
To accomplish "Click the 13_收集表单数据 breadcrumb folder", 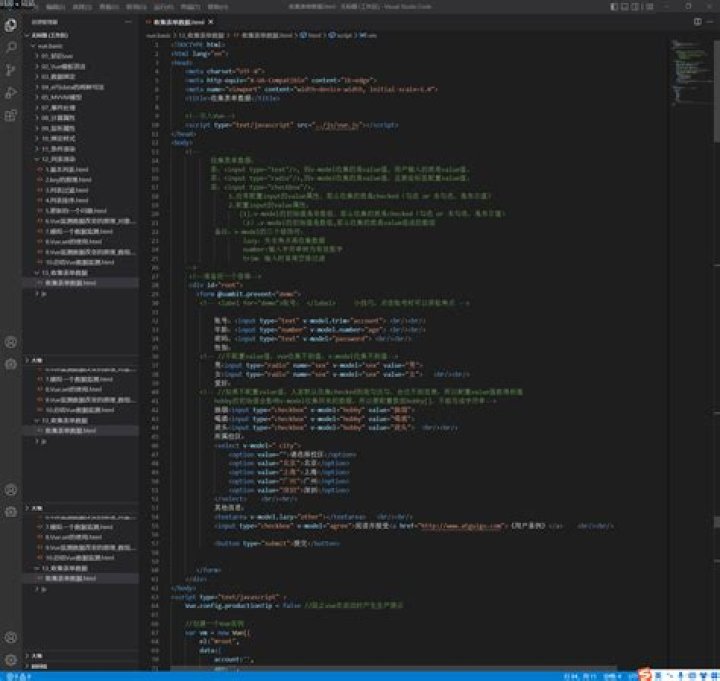I will tap(201, 35).
